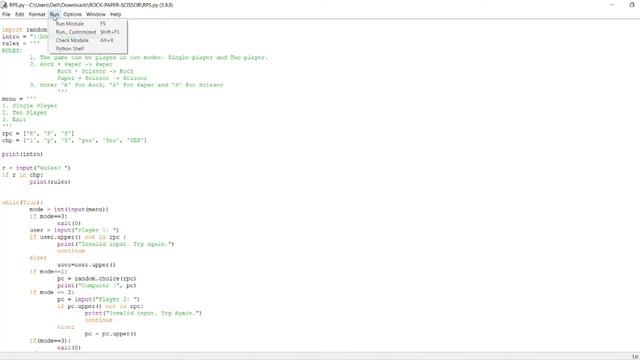Choose Run Module from the Run menu
The height and width of the screenshot is (360, 640).
87,24
